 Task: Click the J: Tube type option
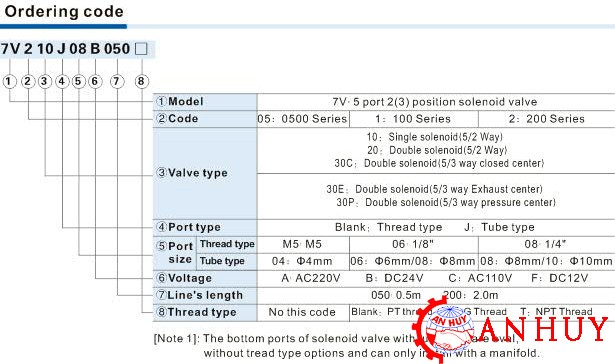(x=499, y=227)
